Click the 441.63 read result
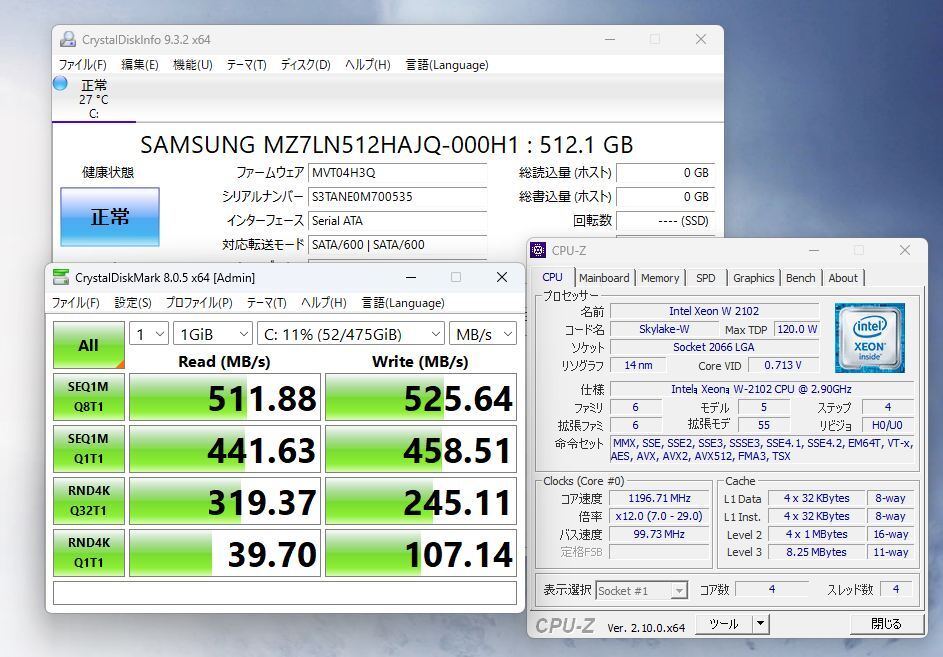 [x=225, y=449]
